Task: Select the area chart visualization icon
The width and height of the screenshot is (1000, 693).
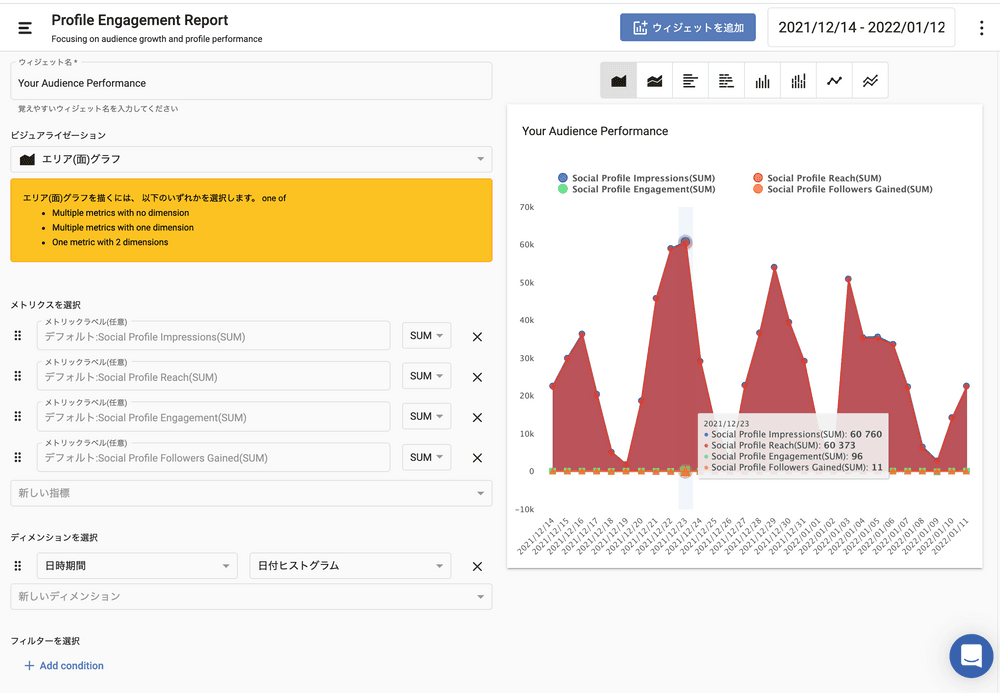Action: pyautogui.click(x=619, y=81)
